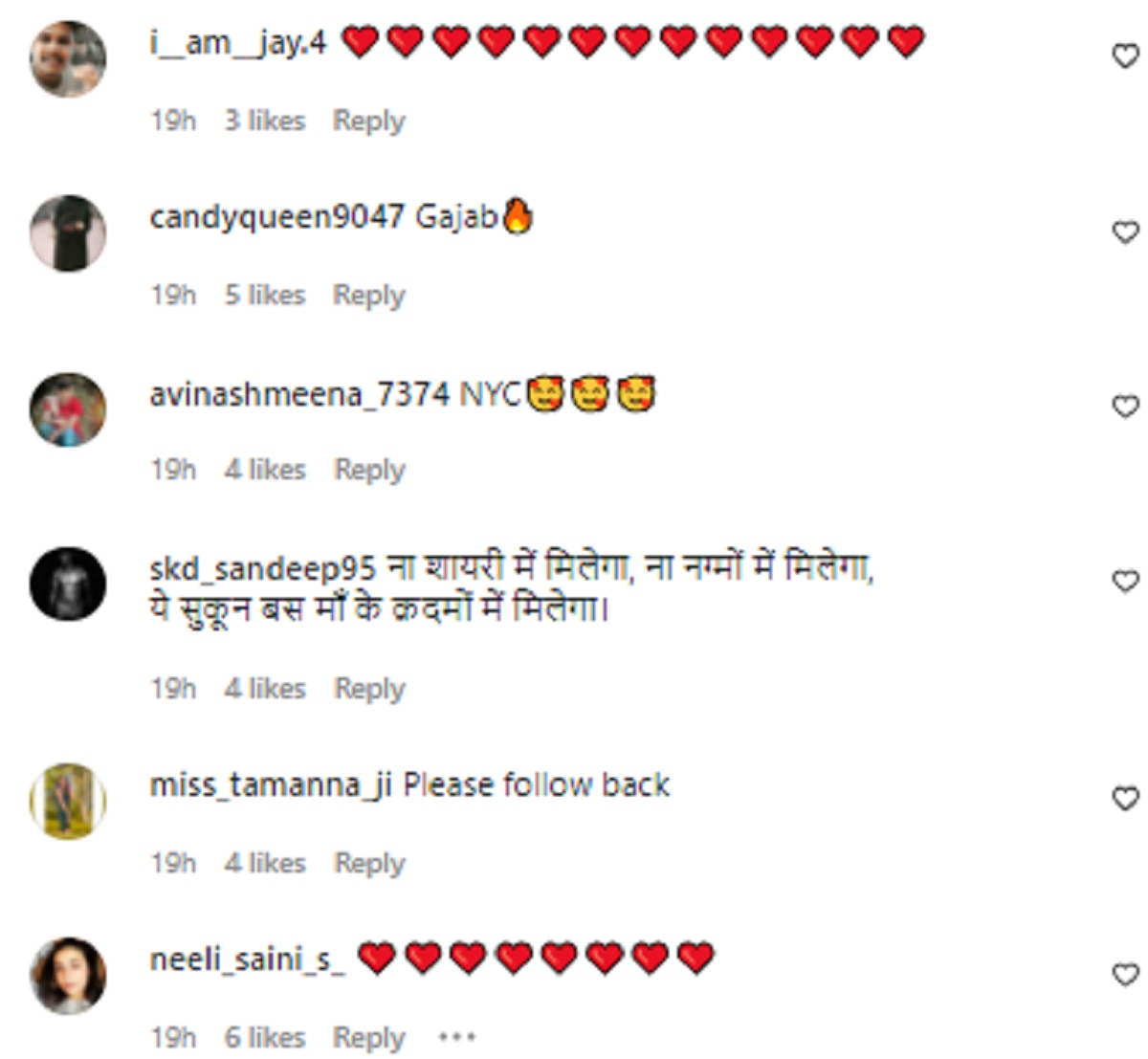Visit miss_tamanna_ji's profile via username
The width and height of the screenshot is (1148, 1059).
click(271, 786)
